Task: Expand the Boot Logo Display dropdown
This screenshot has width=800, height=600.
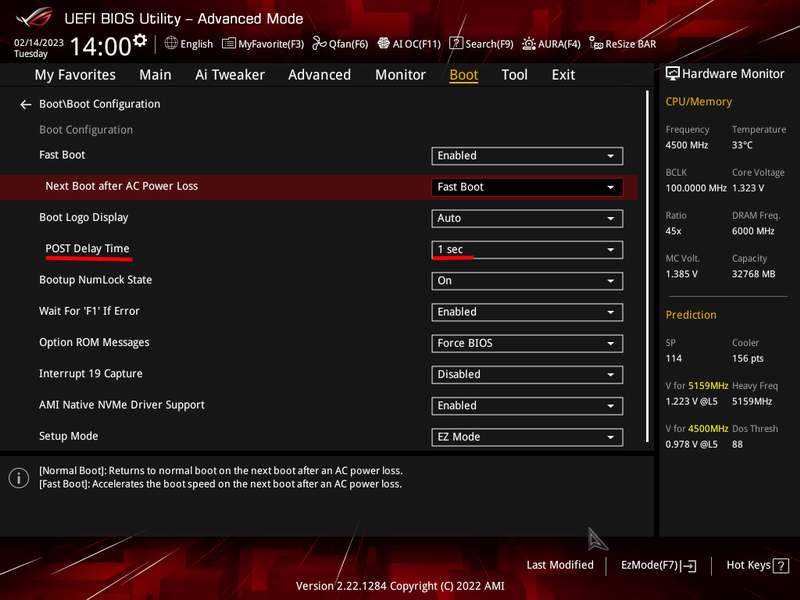Action: point(527,218)
